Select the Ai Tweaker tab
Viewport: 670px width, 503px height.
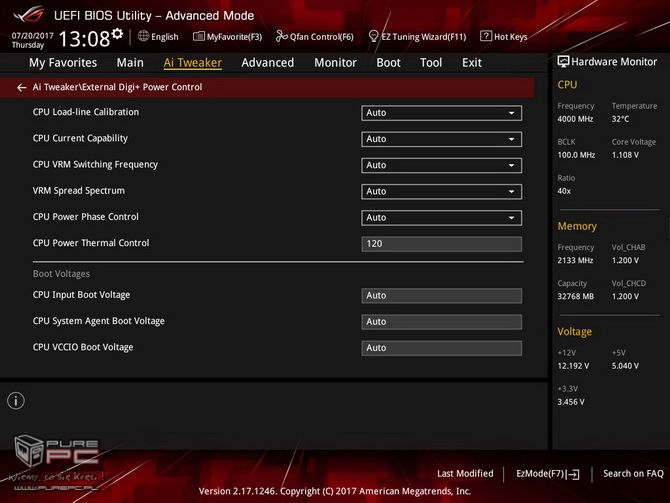(193, 63)
